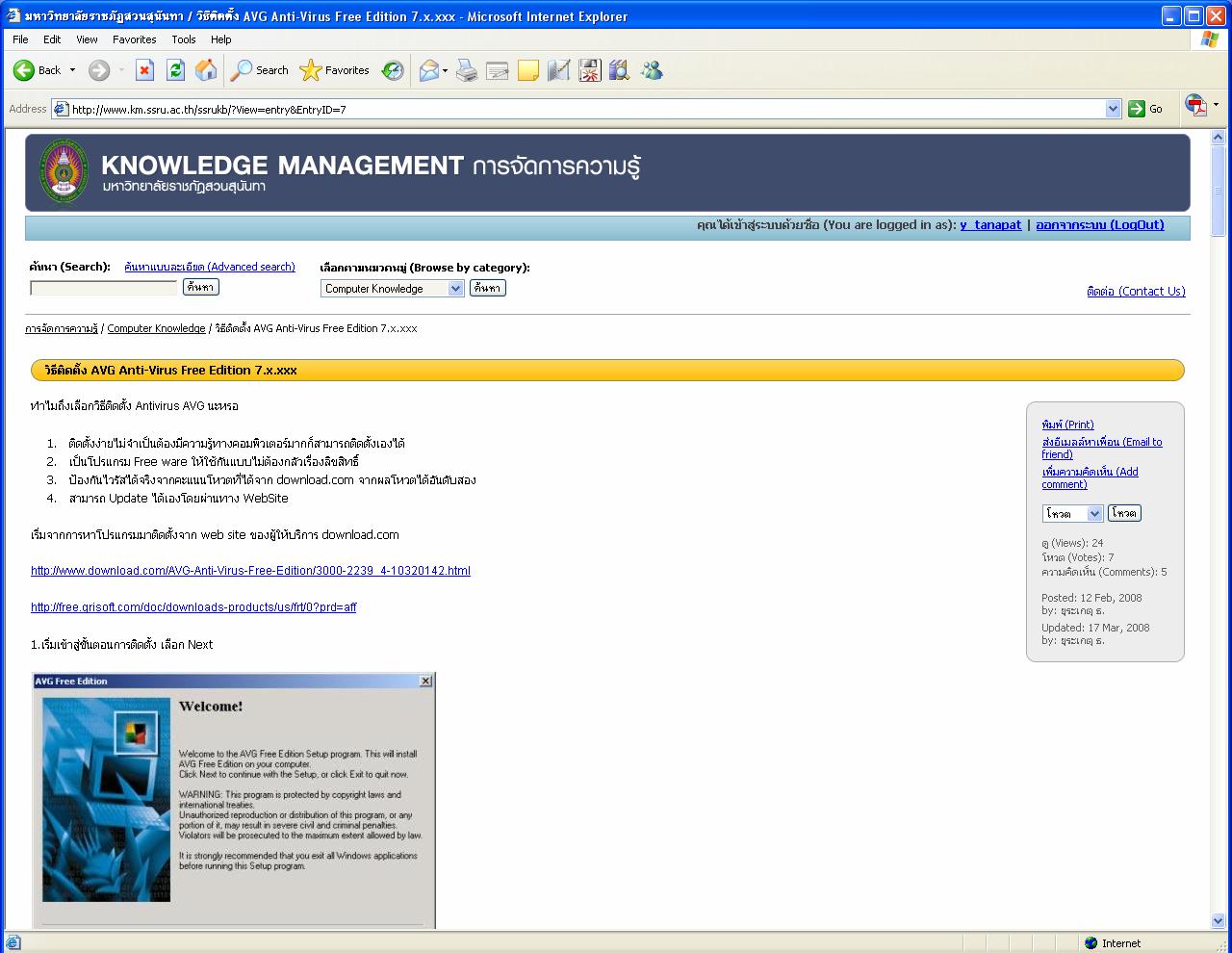Screen dimensions: 1232x953
Task: Click the Internet zone status bar indicator
Action: tap(1112, 943)
